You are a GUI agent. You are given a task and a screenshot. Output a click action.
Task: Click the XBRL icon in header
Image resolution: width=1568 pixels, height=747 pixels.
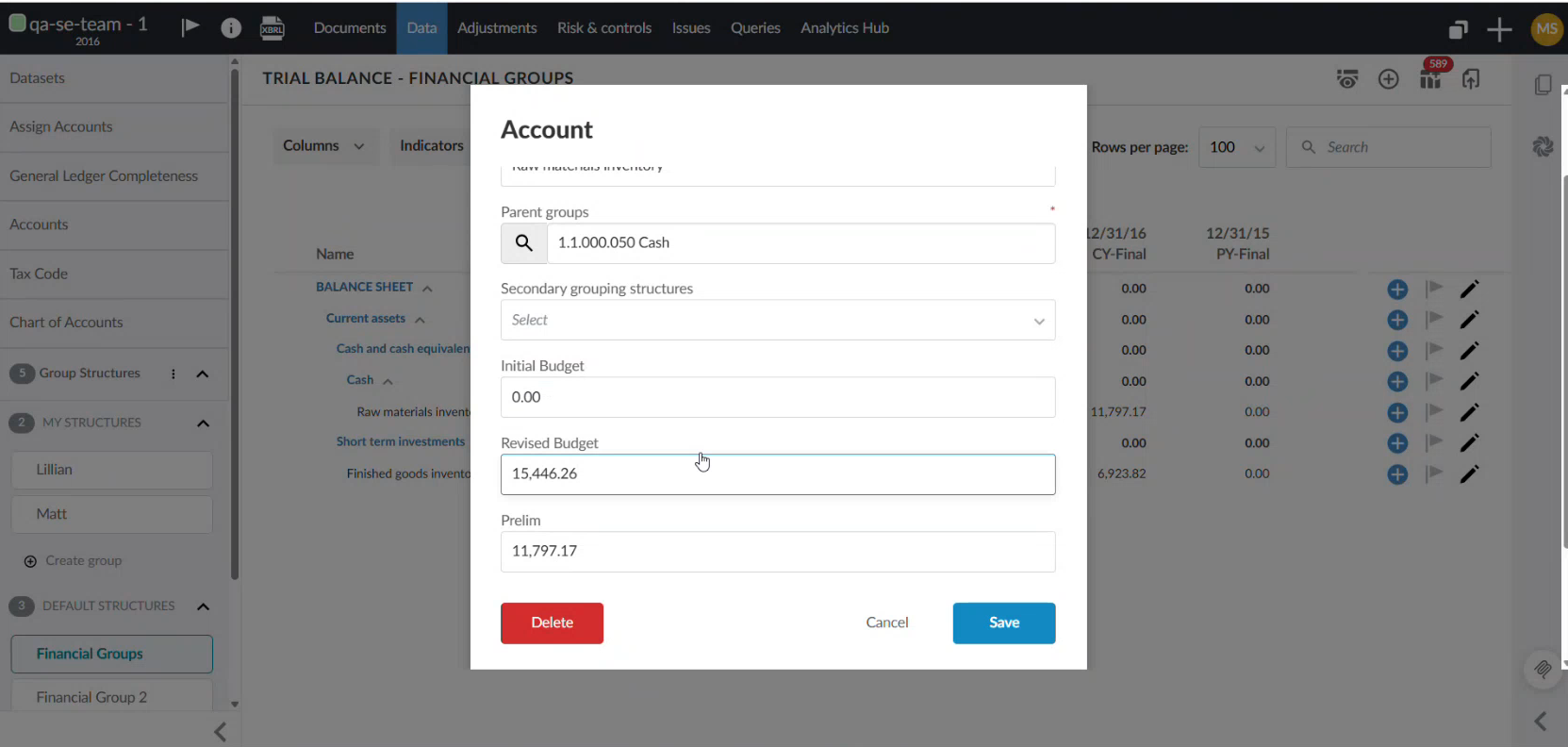(272, 28)
